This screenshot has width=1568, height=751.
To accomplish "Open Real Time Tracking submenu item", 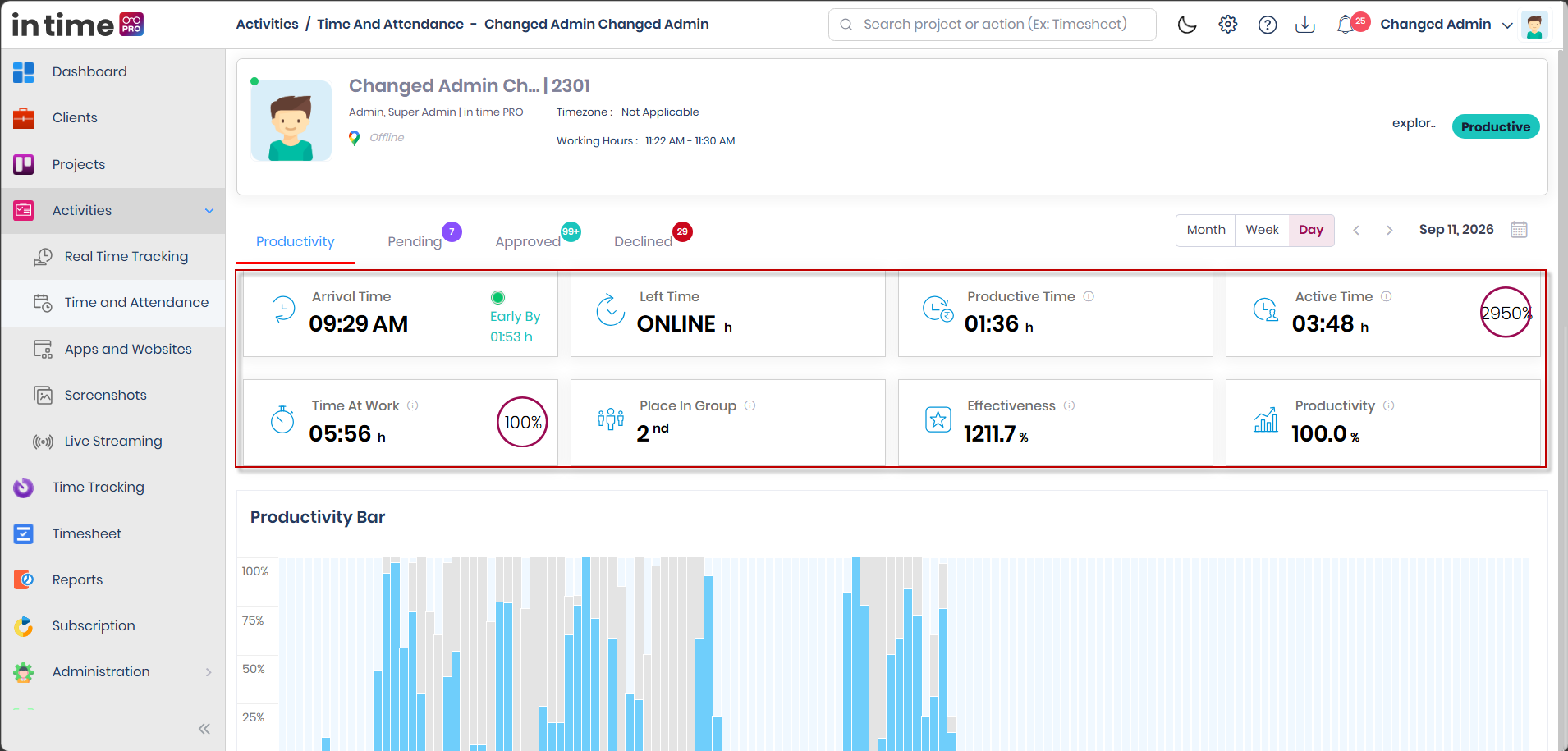I will point(112,257).
